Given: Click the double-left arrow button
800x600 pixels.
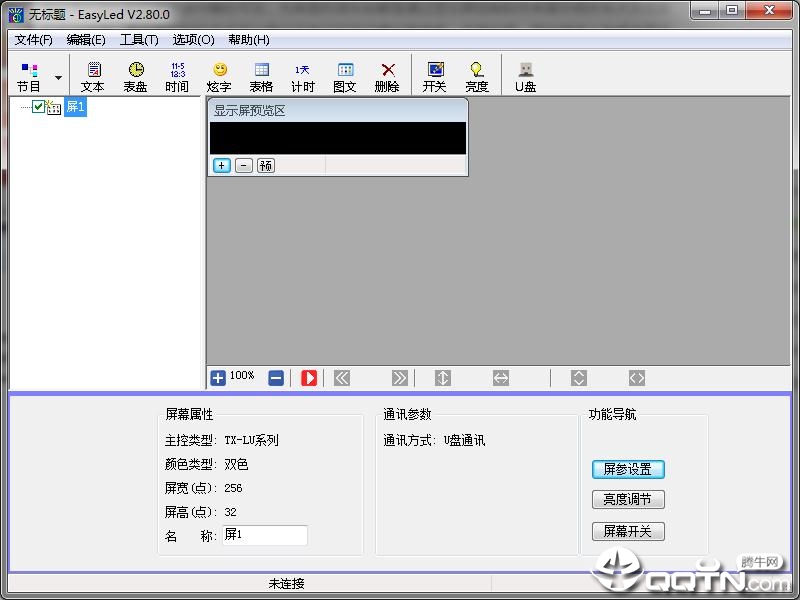Looking at the screenshot, I should click(x=342, y=378).
